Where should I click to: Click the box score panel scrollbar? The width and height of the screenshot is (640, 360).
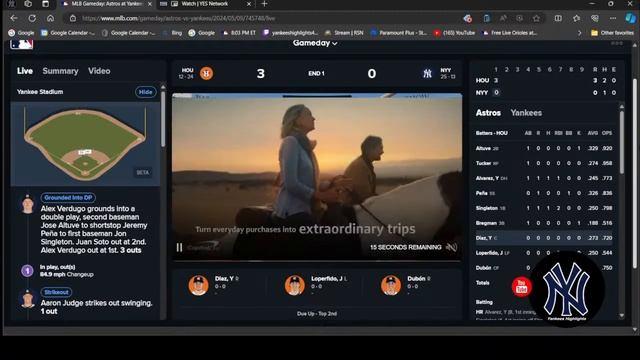tap(622, 141)
